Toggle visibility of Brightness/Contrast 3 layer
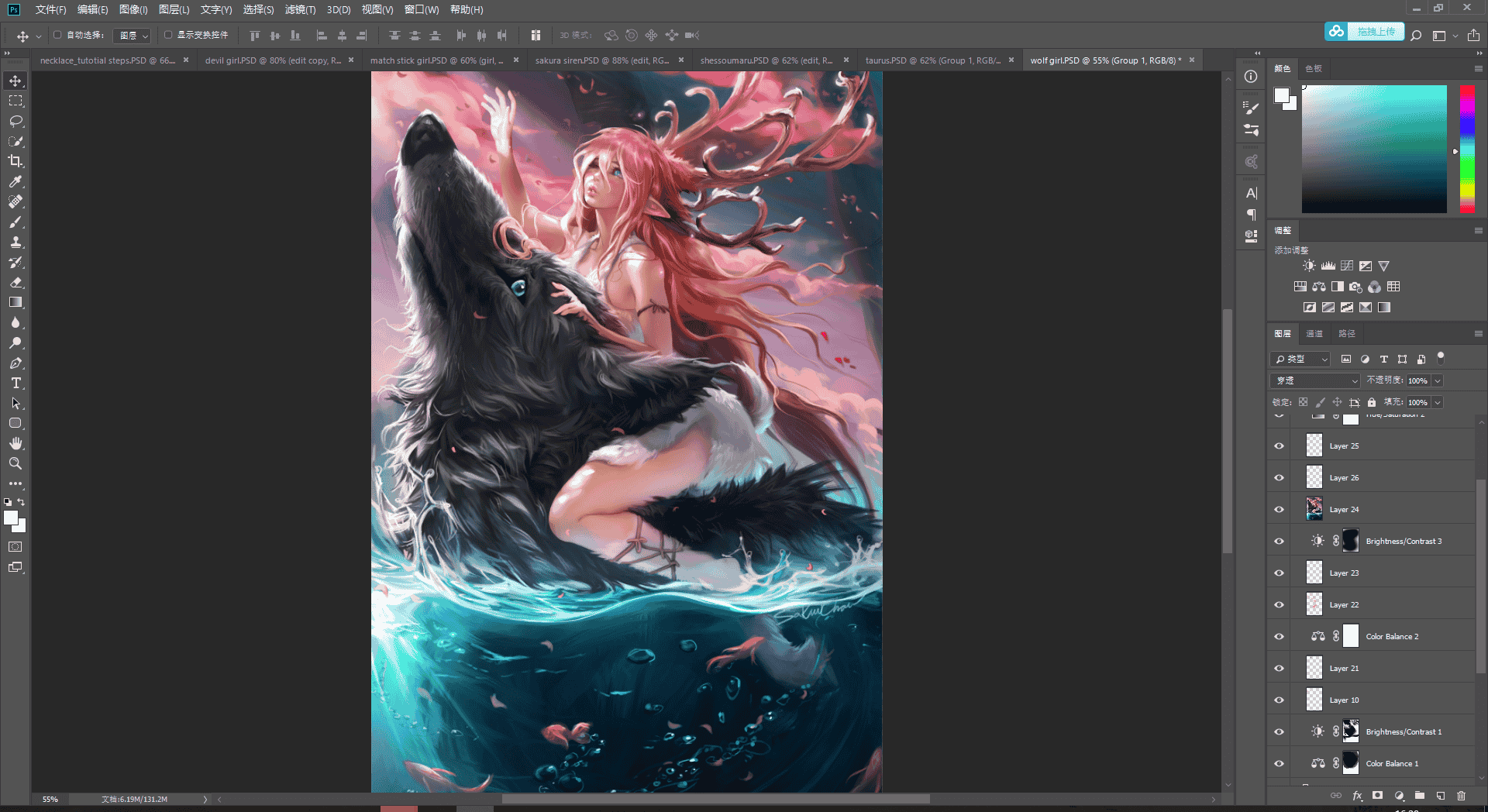The width and height of the screenshot is (1488, 812). click(x=1280, y=541)
